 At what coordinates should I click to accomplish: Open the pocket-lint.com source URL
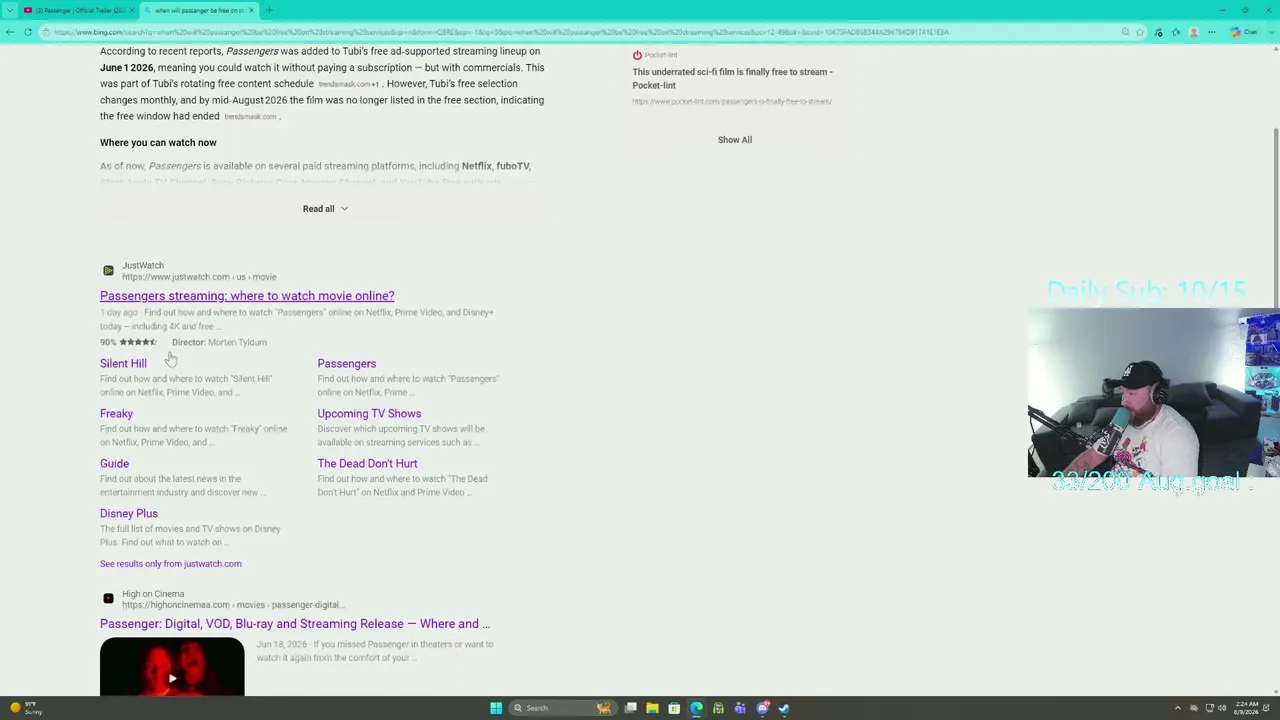tap(732, 101)
